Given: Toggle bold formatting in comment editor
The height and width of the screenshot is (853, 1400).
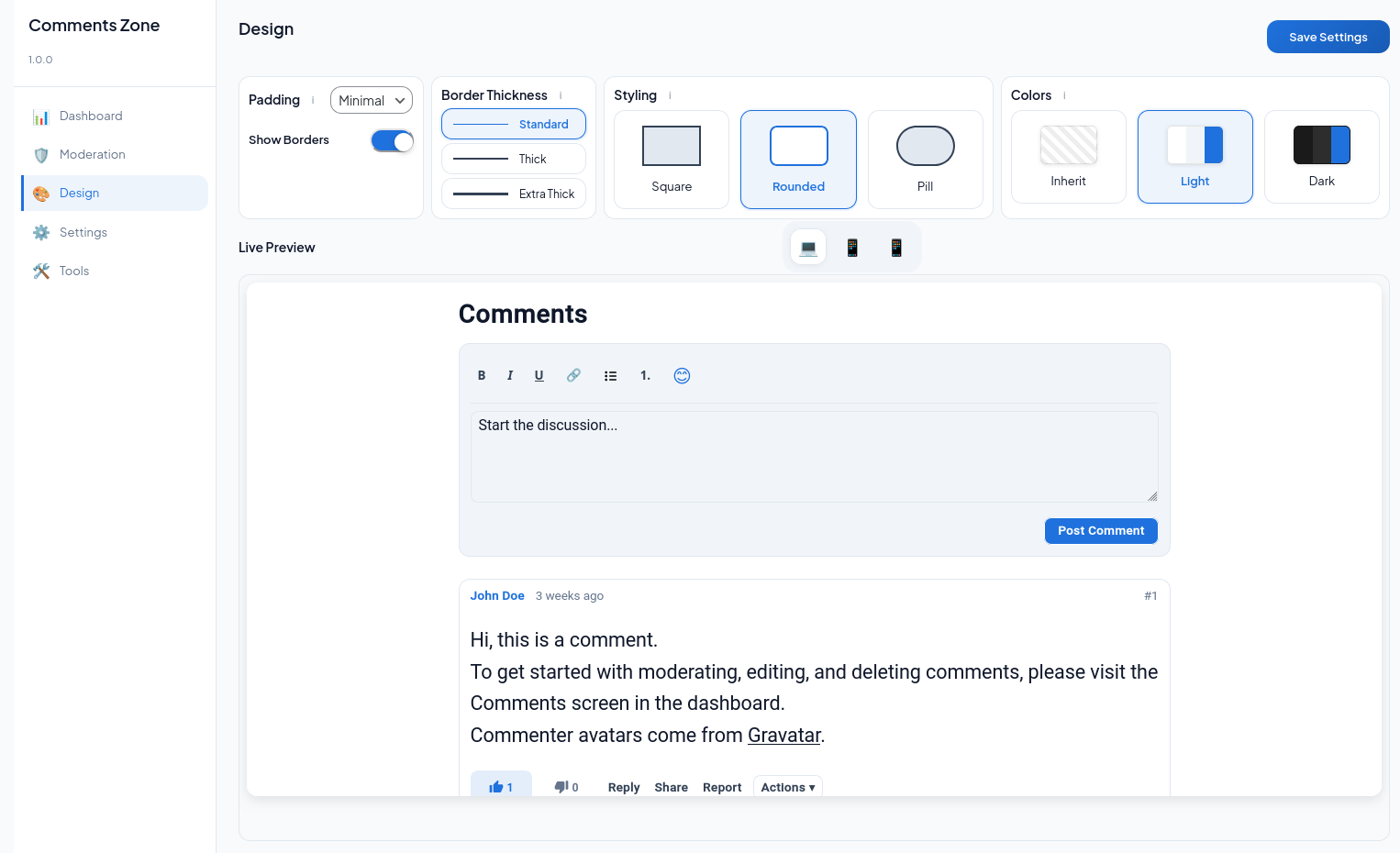Looking at the screenshot, I should point(482,375).
